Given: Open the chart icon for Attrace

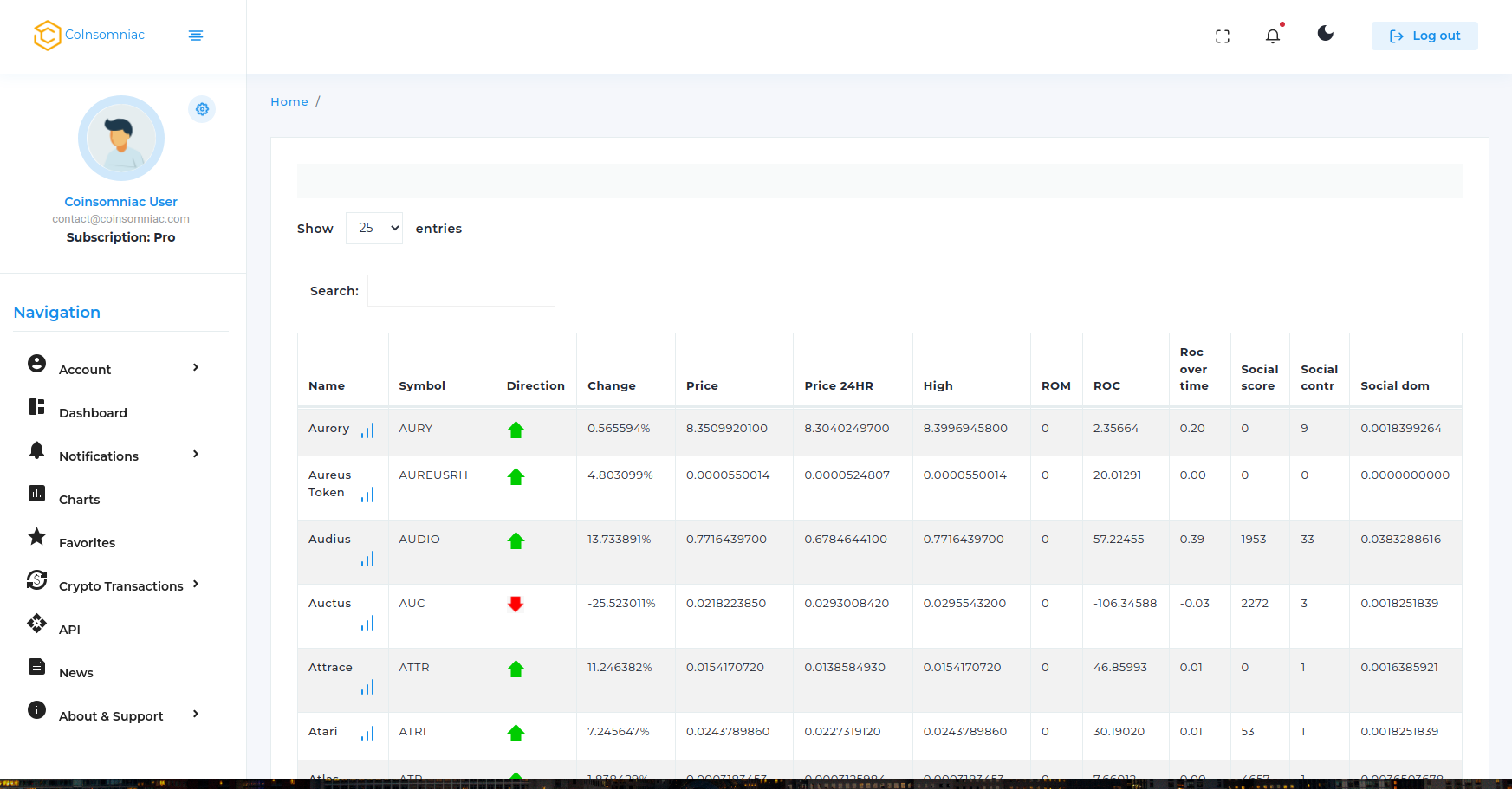Looking at the screenshot, I should 367,688.
